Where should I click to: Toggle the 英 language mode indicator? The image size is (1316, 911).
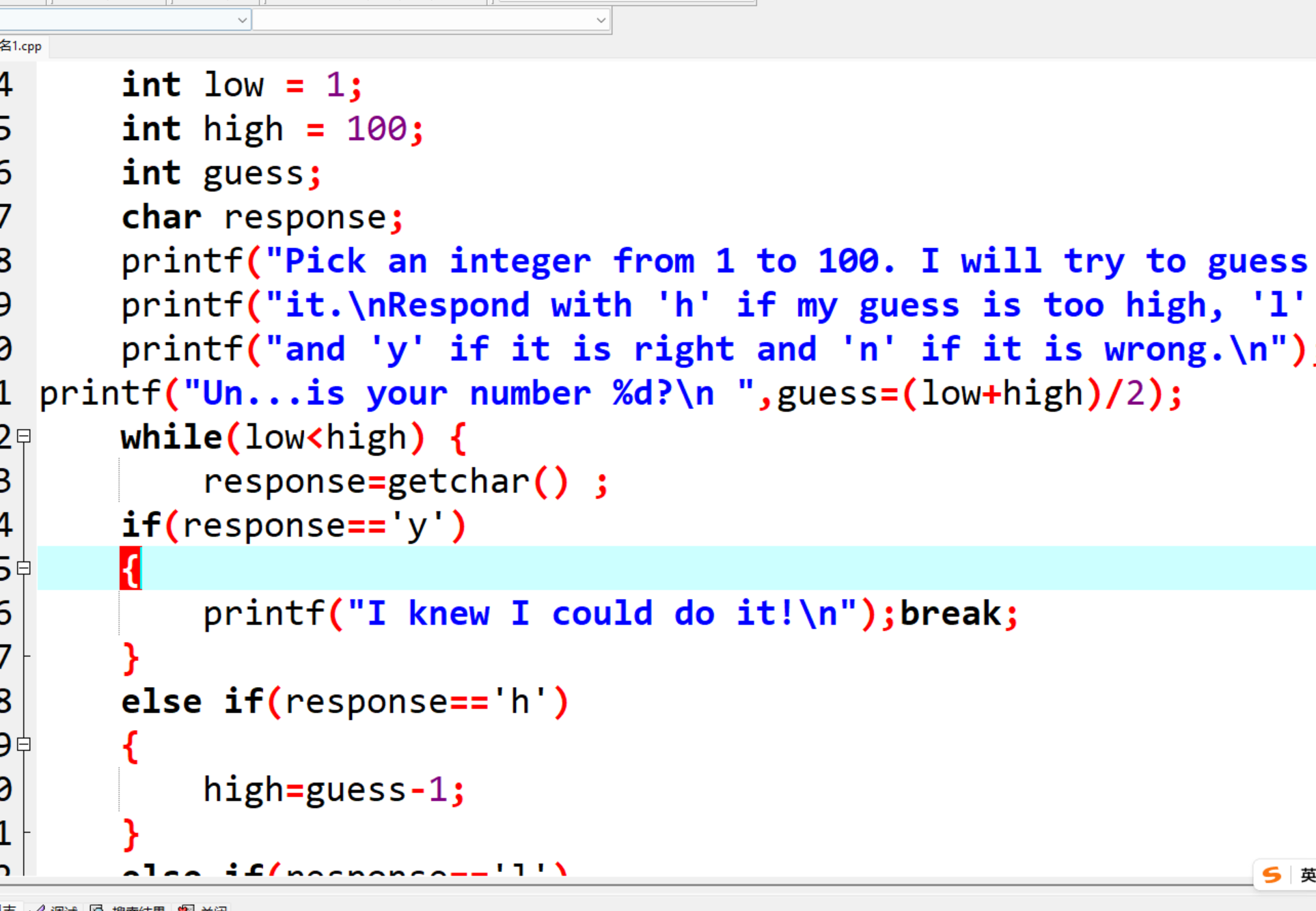(1307, 875)
